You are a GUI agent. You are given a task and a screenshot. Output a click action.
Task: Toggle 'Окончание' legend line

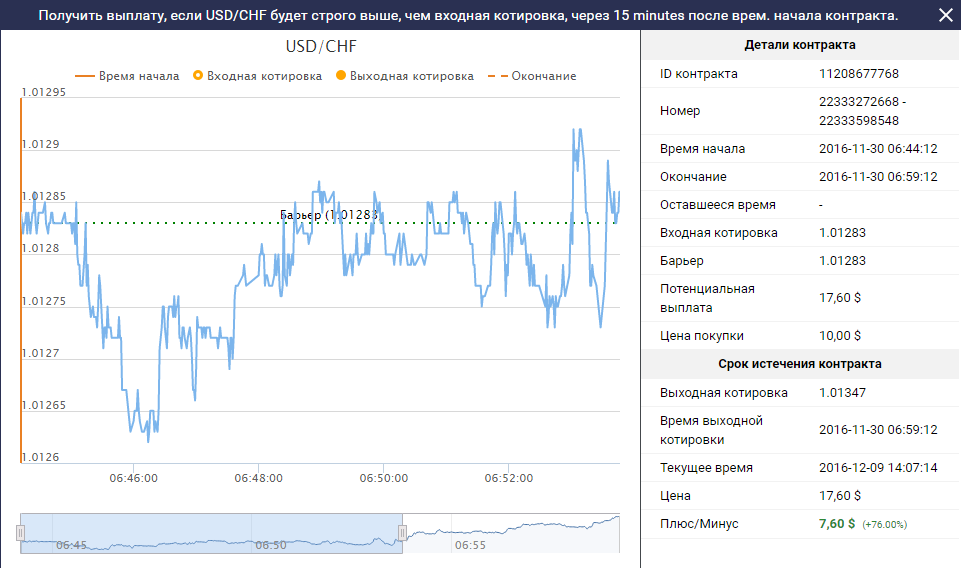click(532, 76)
